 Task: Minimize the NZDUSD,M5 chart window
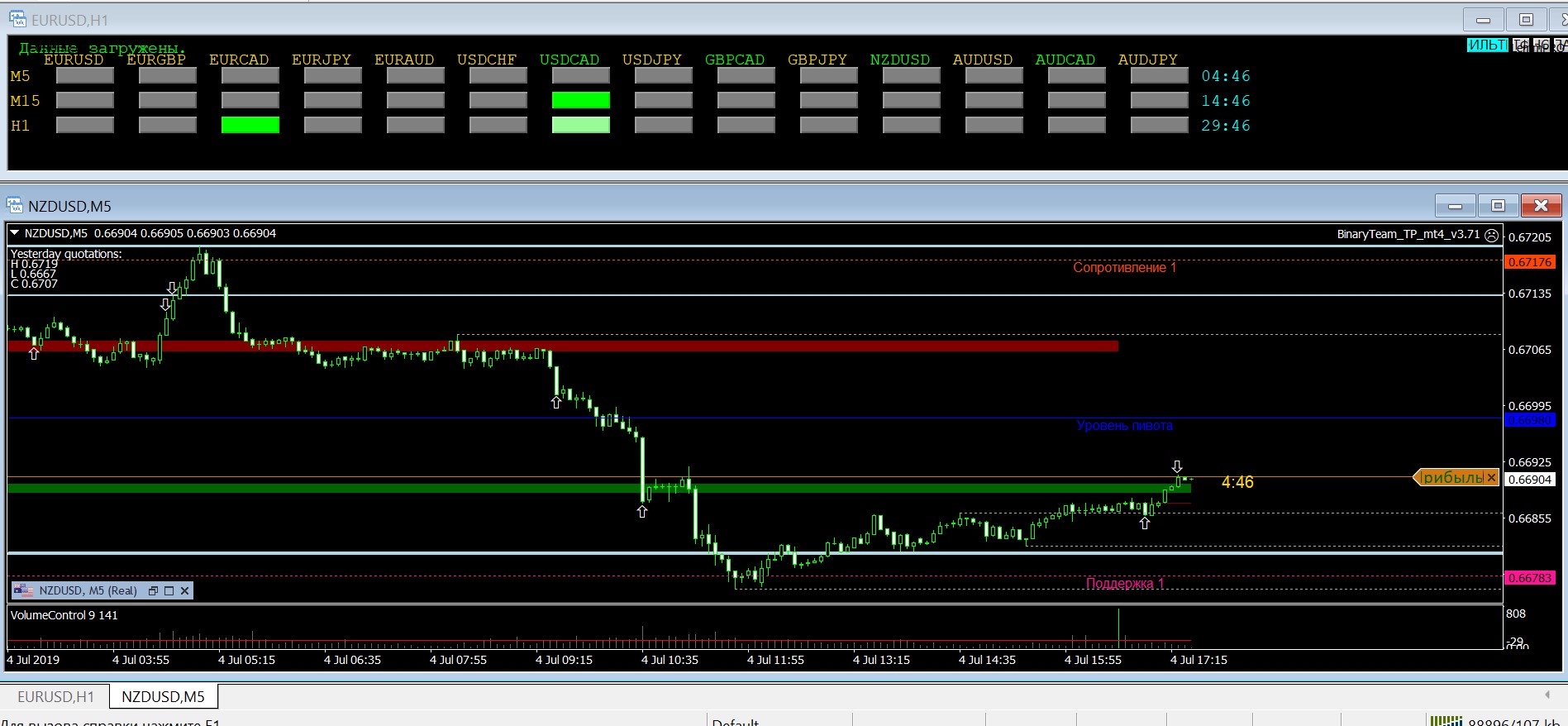(x=1456, y=205)
